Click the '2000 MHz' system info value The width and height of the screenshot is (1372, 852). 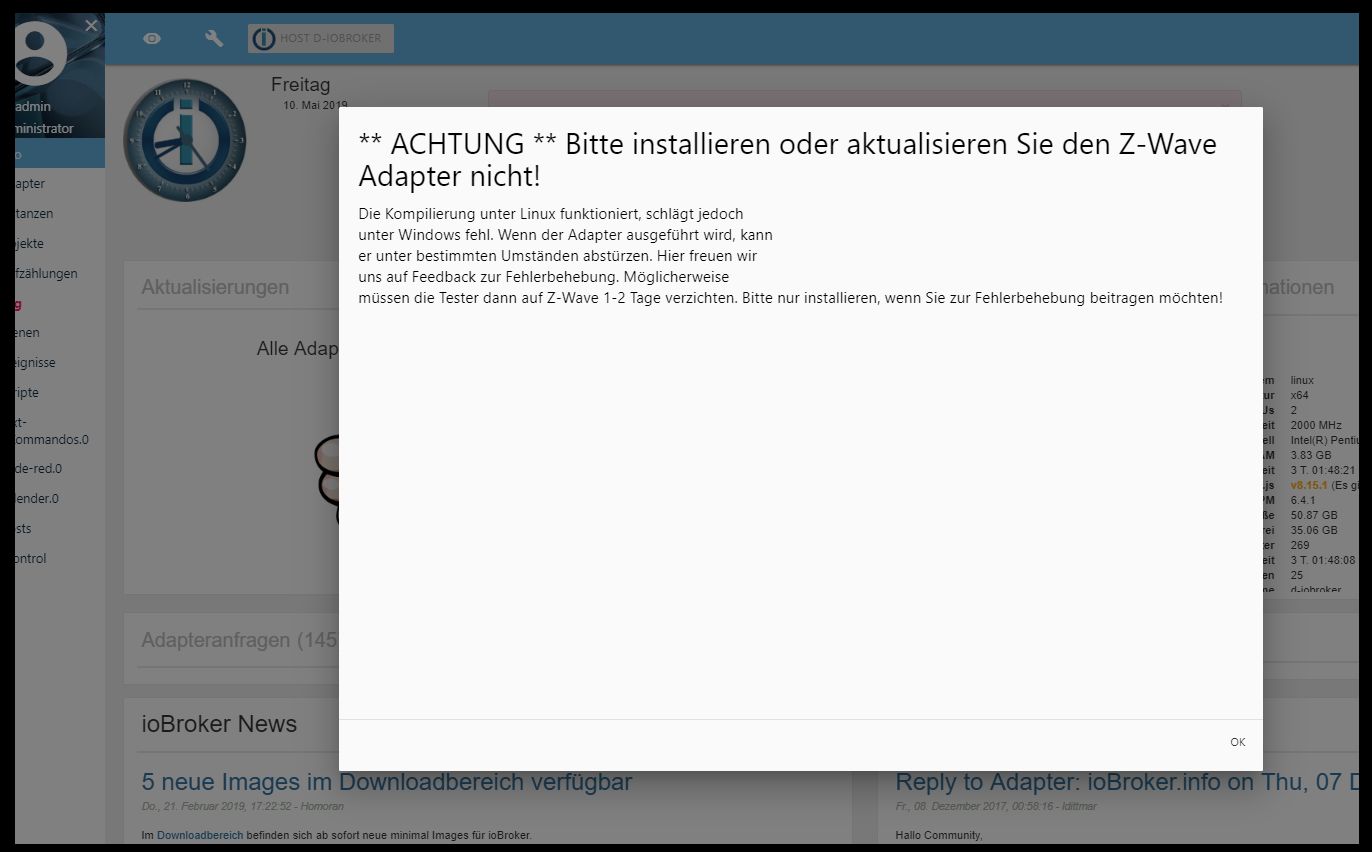(1316, 425)
